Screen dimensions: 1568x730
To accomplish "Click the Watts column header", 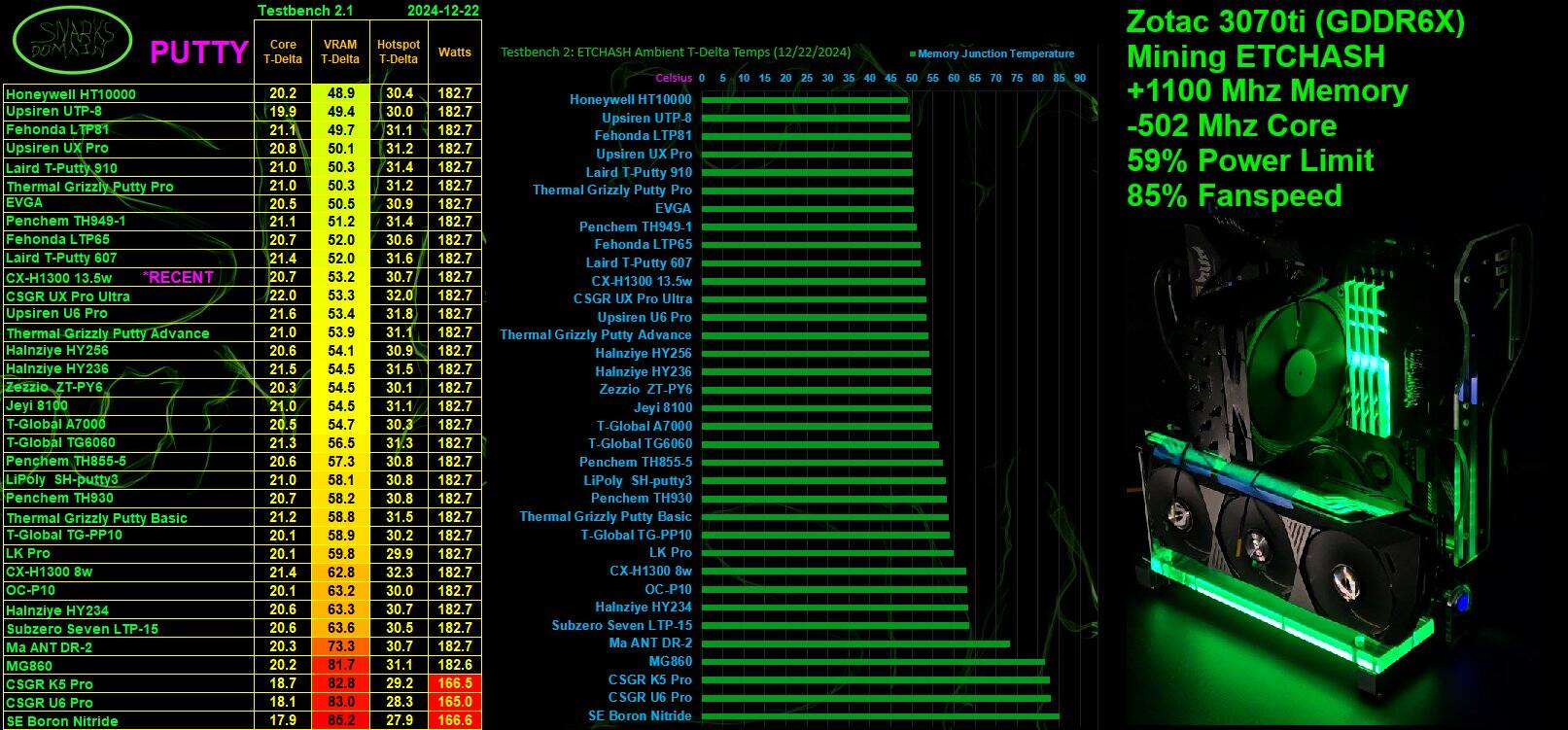I will 455,52.
